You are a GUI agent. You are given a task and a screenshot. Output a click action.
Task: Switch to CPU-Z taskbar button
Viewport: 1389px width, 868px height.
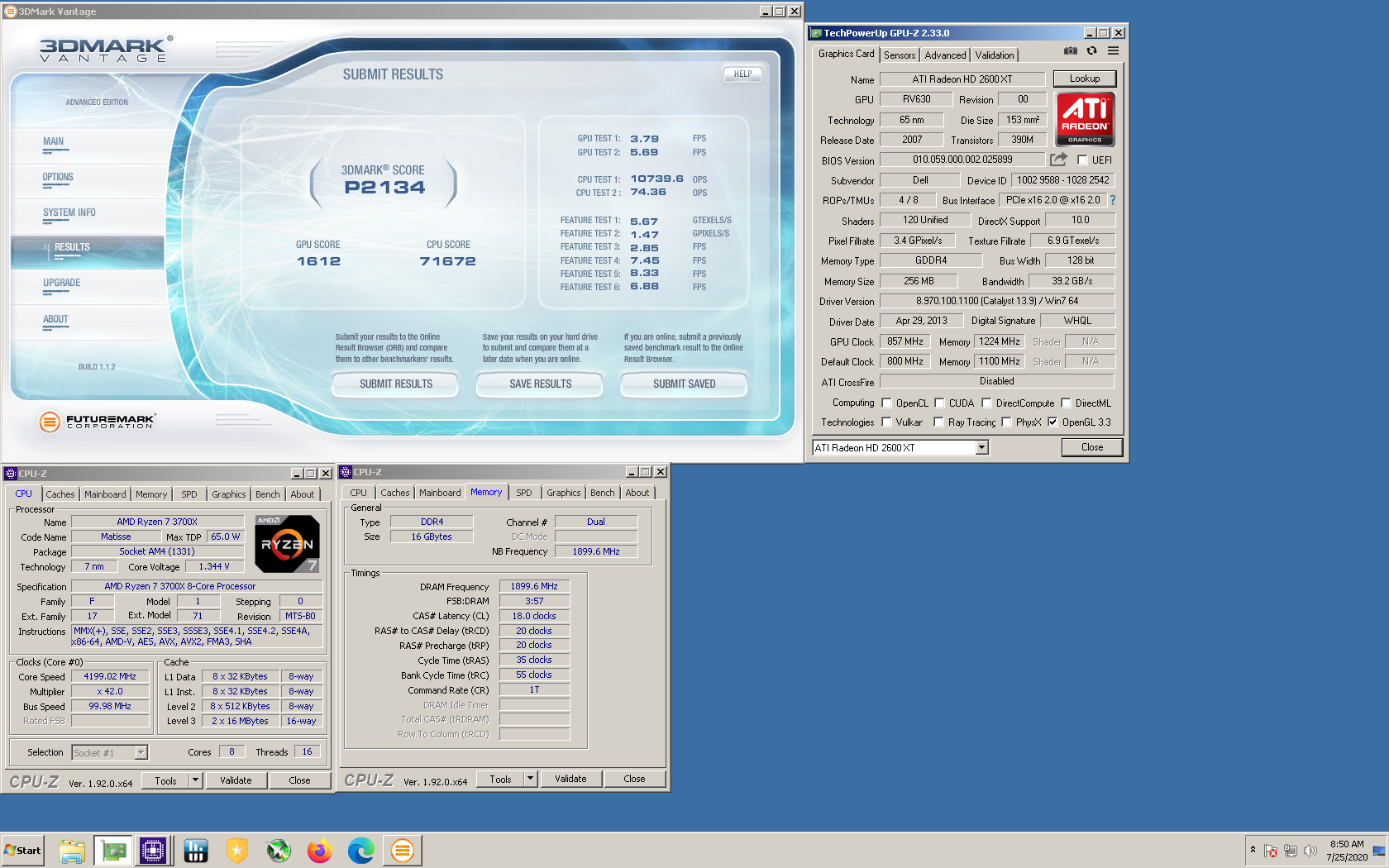coord(153,851)
